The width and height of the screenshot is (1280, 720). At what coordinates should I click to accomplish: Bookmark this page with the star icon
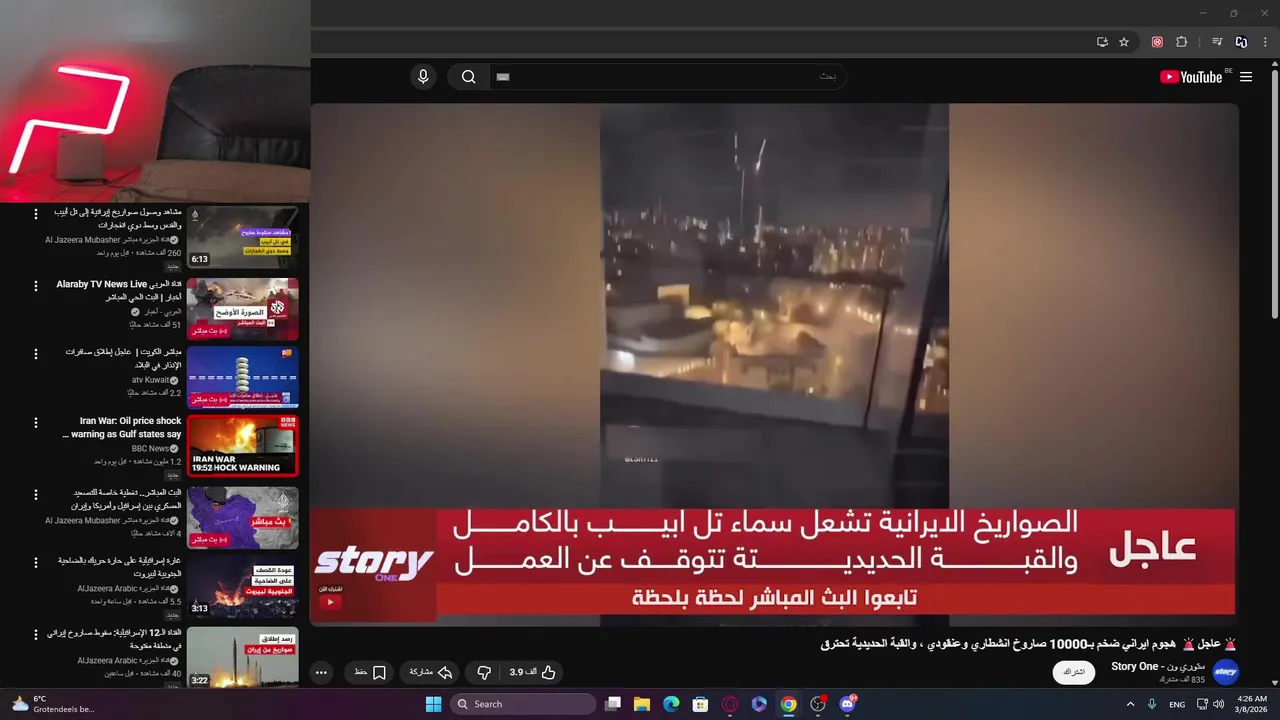[x=1124, y=42]
